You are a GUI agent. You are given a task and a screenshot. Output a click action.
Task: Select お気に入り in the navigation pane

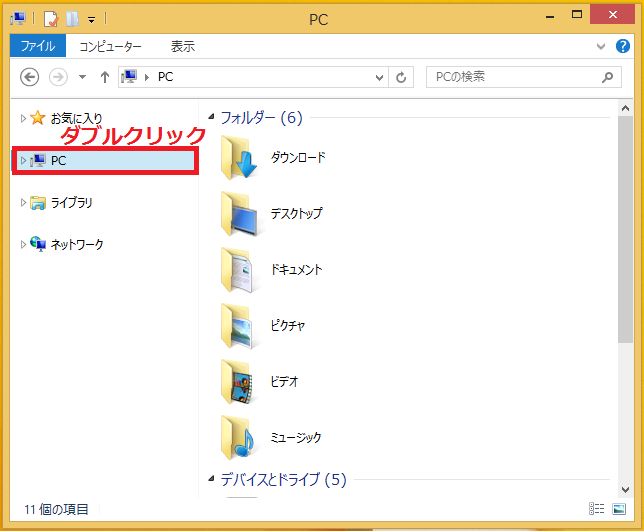tap(76, 118)
